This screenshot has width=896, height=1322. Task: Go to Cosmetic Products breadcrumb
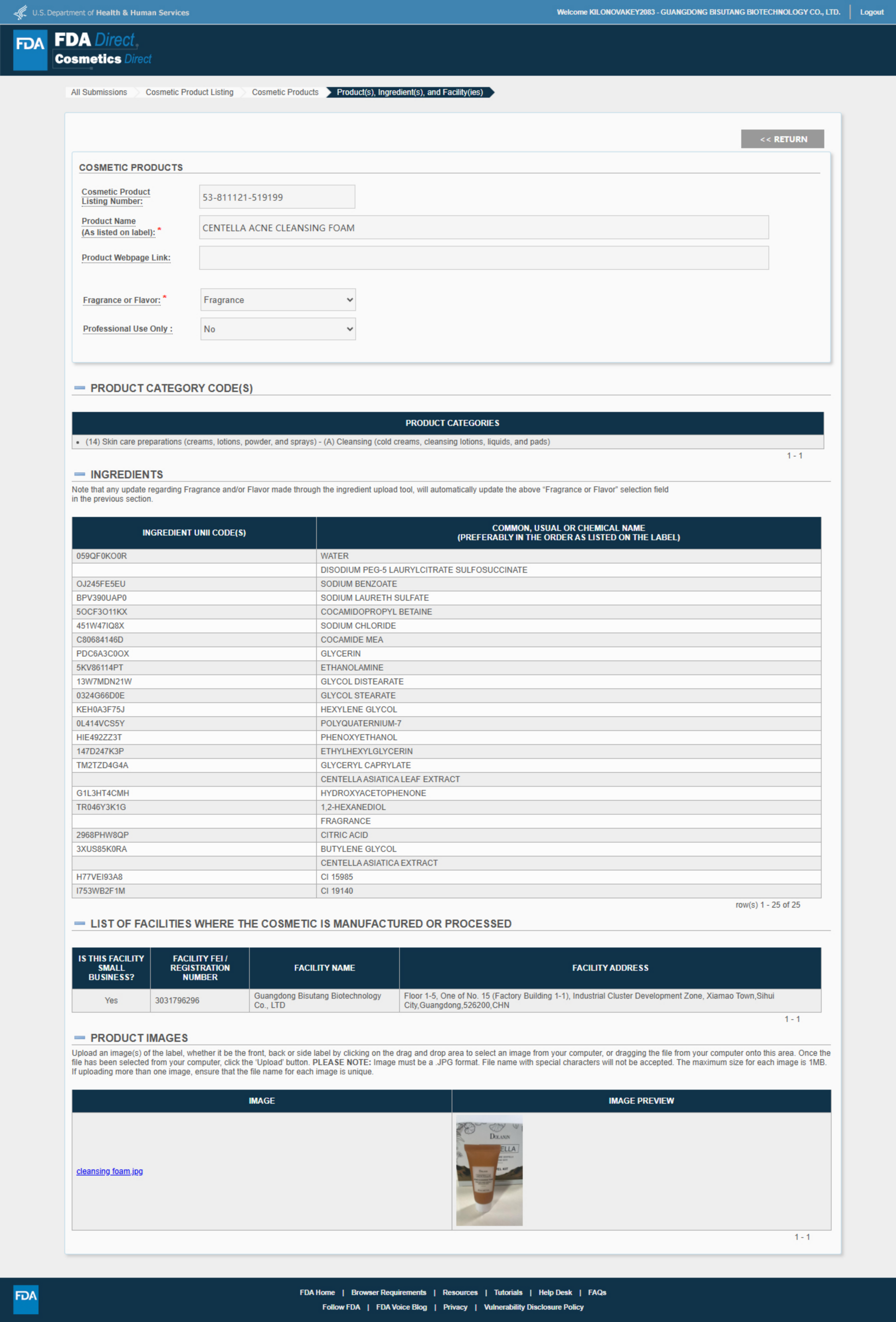pyautogui.click(x=285, y=92)
